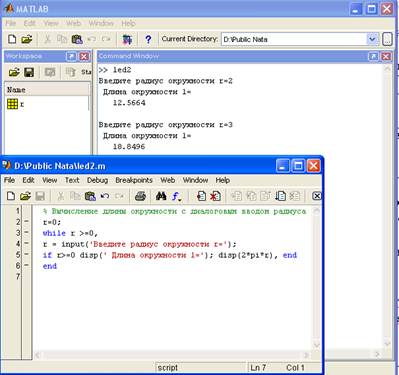The image size is (399, 375).
Task: Click editor vertical scrollbar down arrow
Action: [x=316, y=345]
